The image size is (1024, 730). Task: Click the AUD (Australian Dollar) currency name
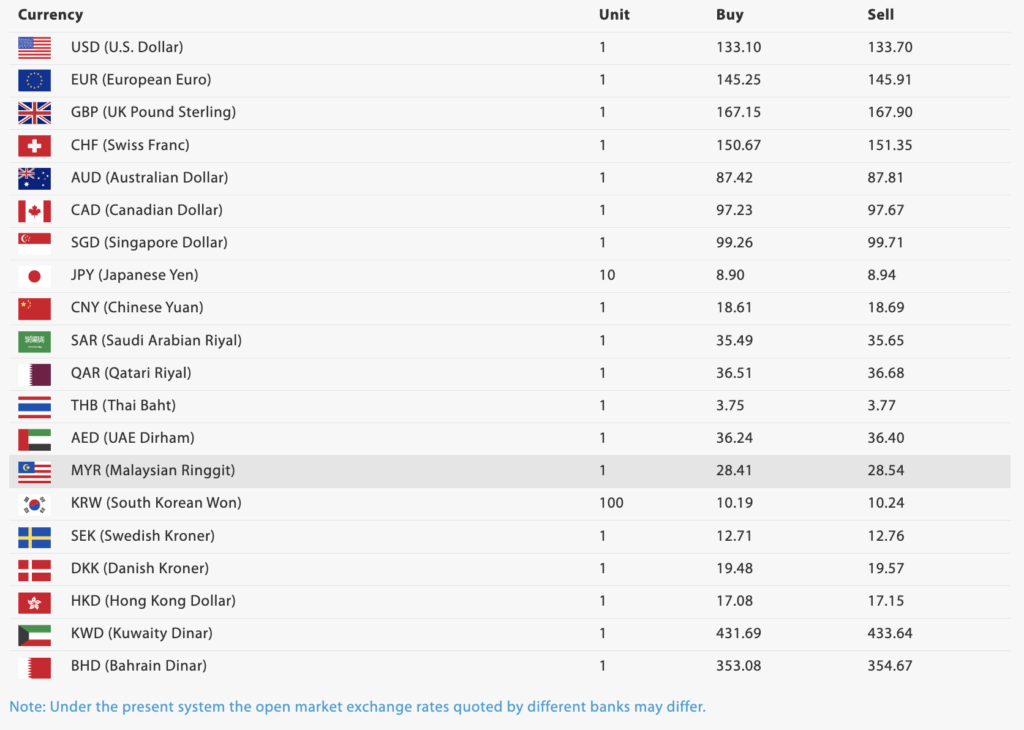149,178
